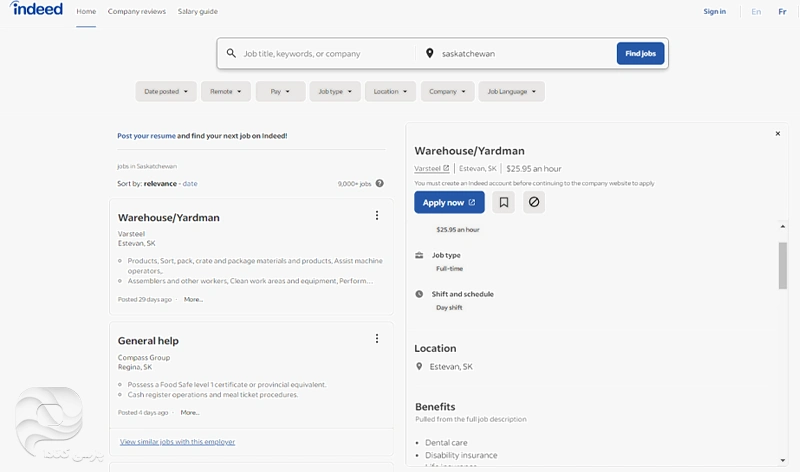800x472 pixels.
Task: Click the Apply now button
Action: tap(449, 202)
